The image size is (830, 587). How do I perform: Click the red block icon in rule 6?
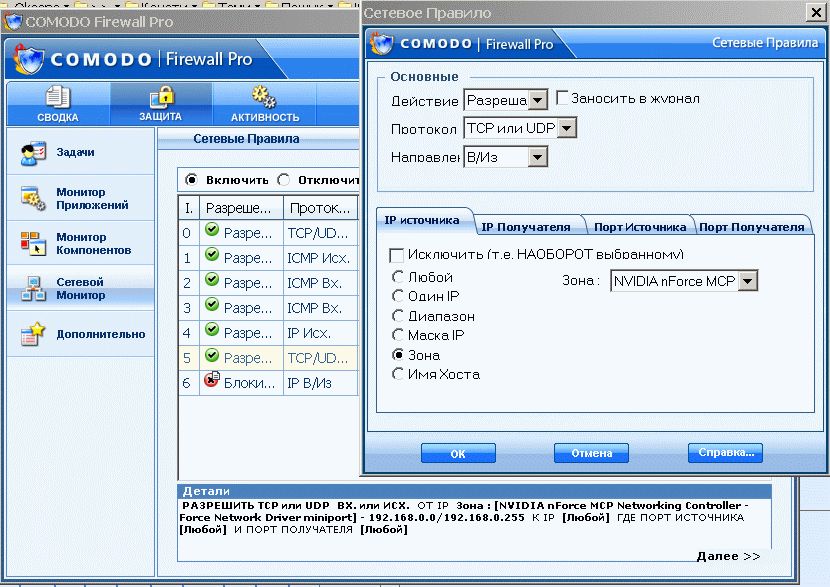(212, 379)
